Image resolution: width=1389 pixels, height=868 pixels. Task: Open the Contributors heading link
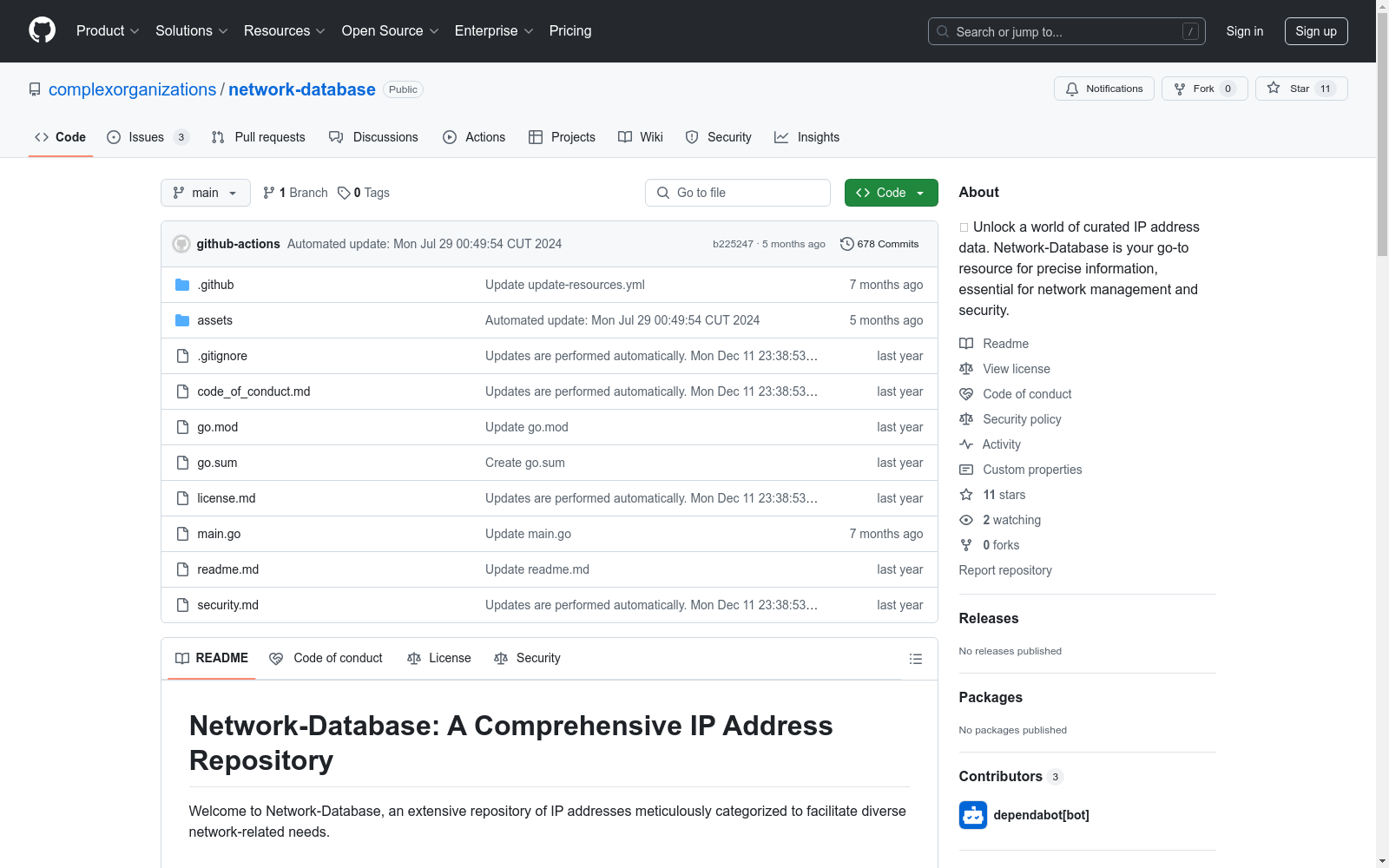pos(1010,776)
